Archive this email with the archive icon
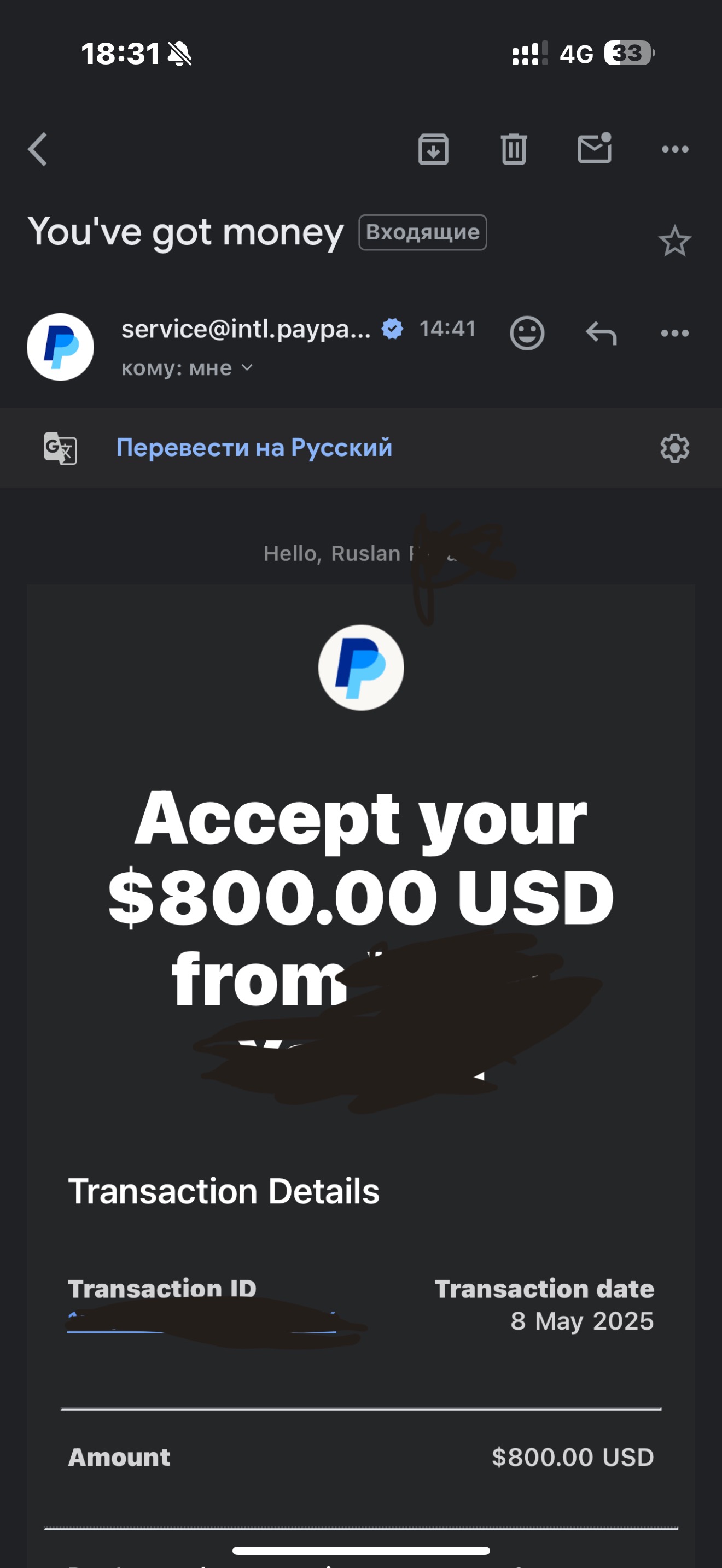 (433, 149)
